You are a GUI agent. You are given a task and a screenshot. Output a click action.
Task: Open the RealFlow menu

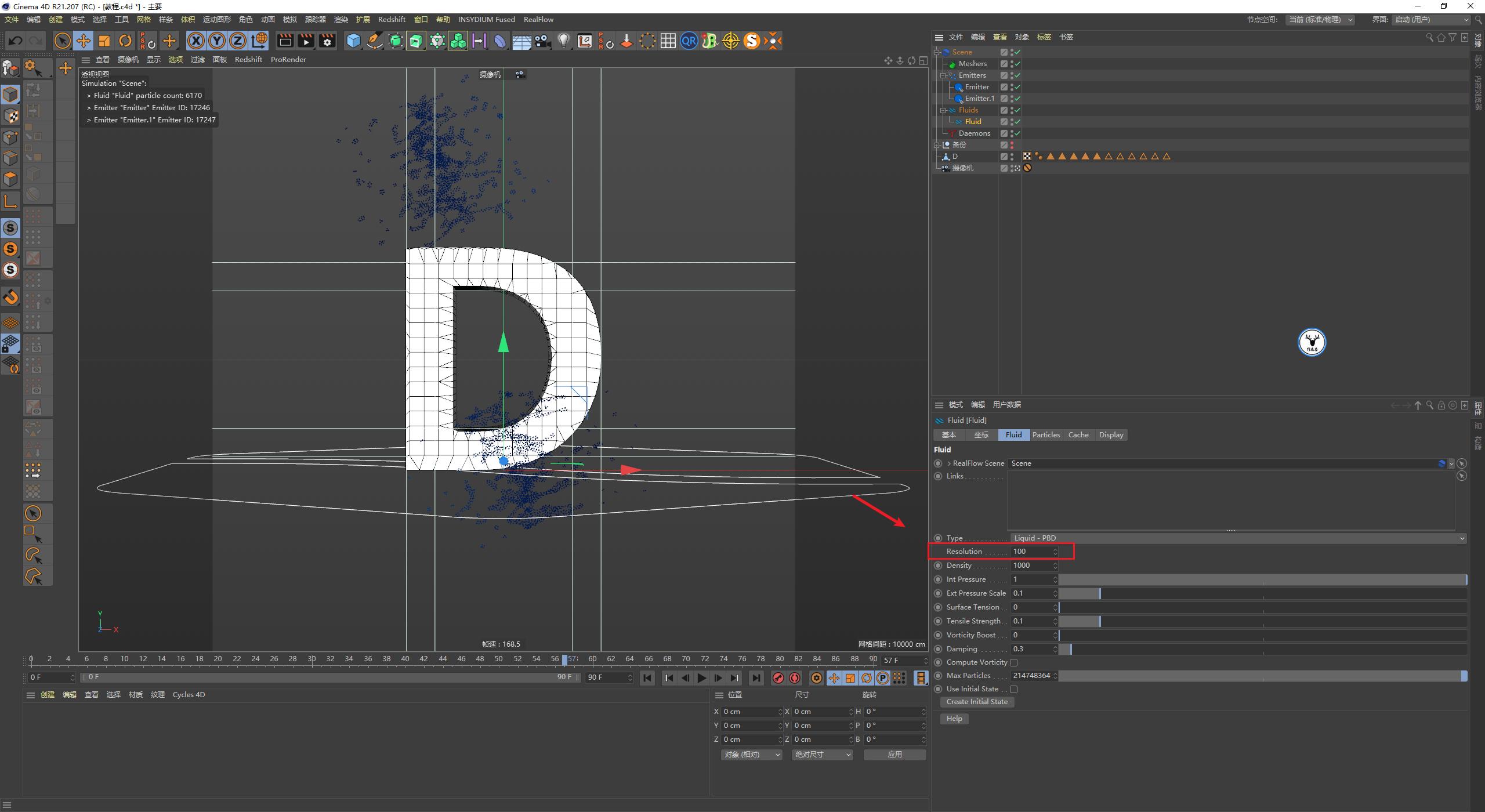538,19
